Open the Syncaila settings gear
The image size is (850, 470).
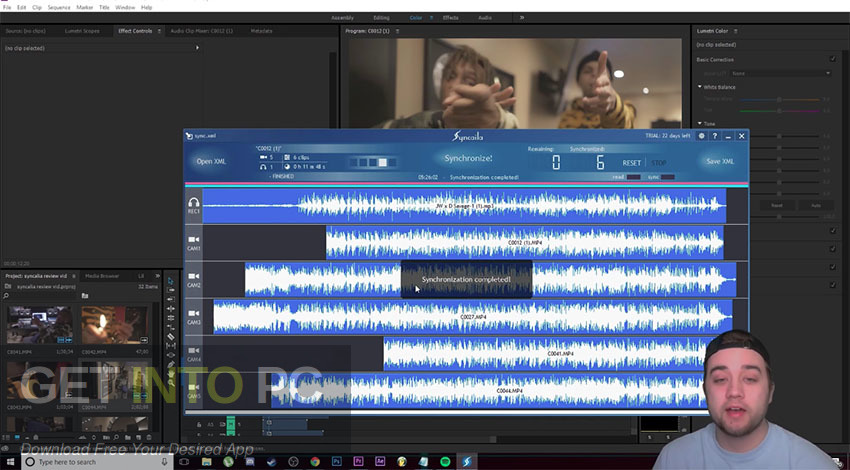[702, 136]
